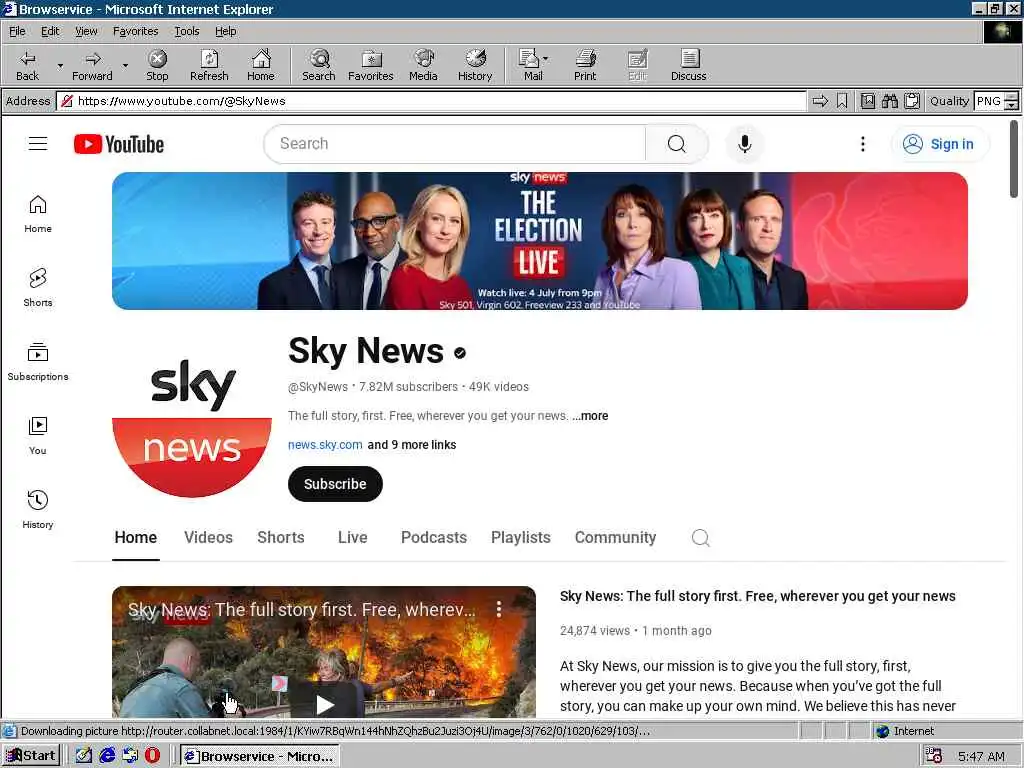Switch to the Live channel tab
1024x768 pixels.
(353, 537)
